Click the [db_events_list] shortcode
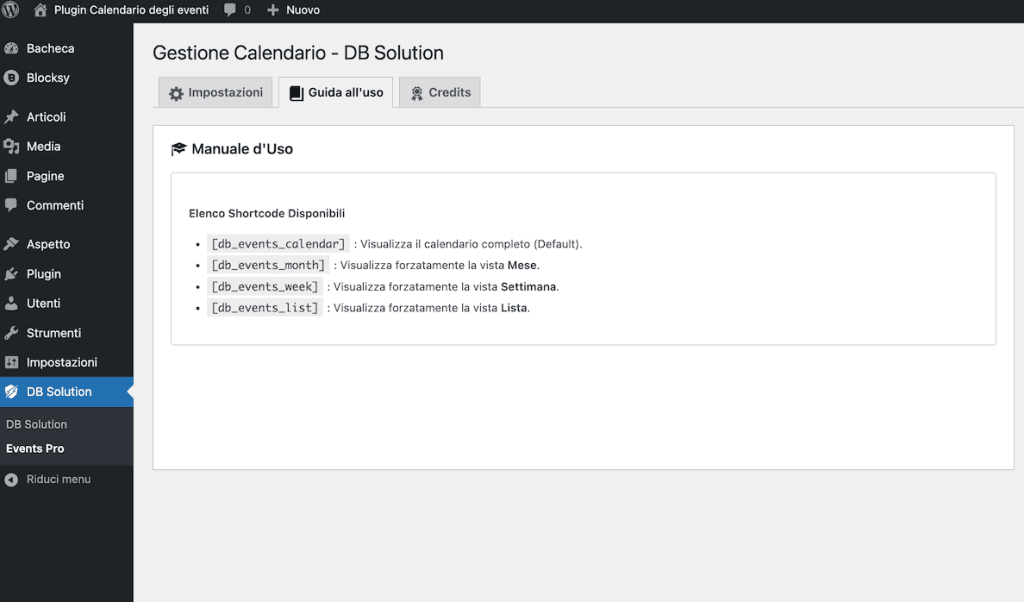 click(x=264, y=308)
